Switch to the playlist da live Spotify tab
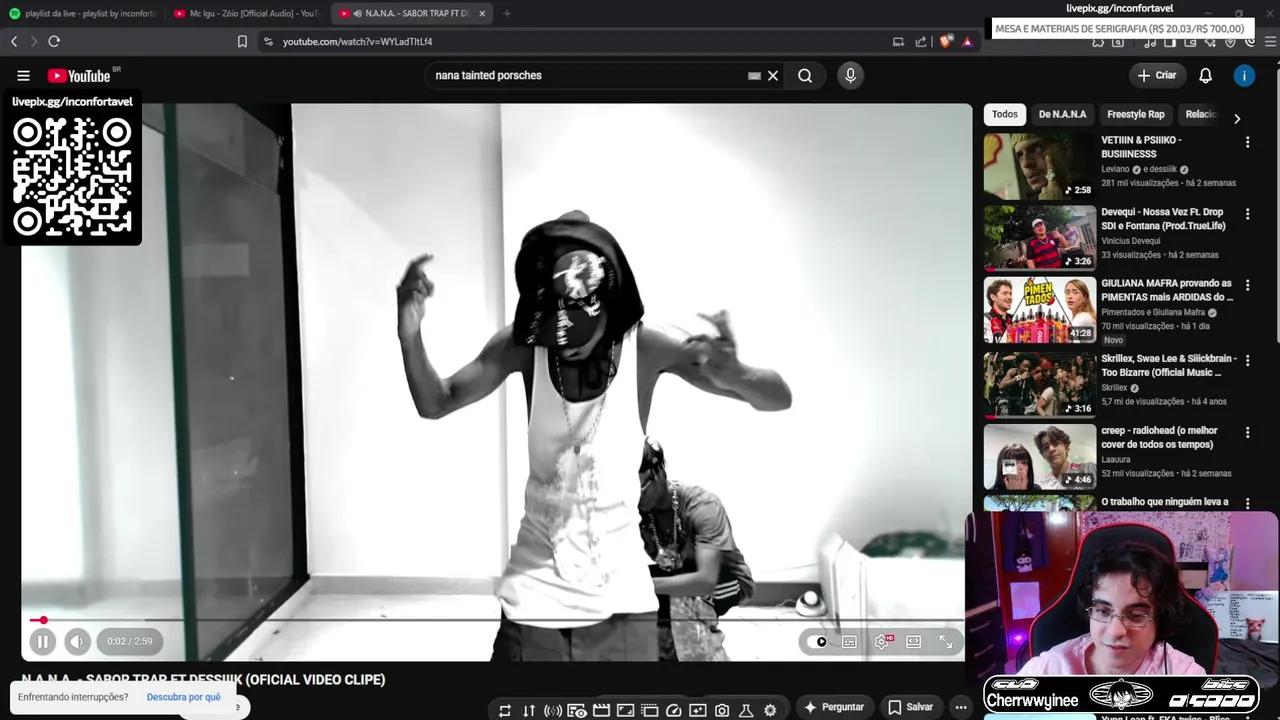 point(82,13)
